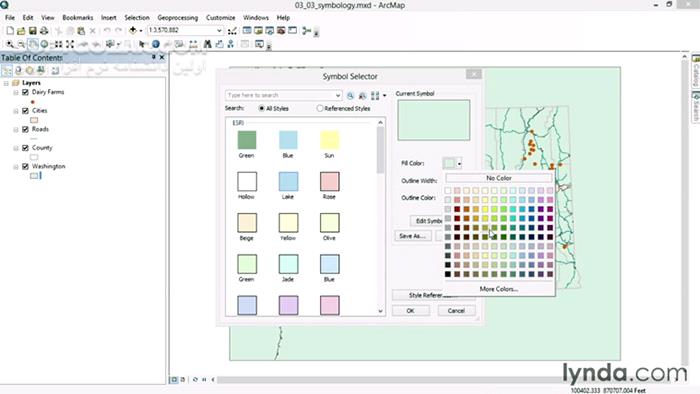This screenshot has width=700, height=394.
Task: Switch to List By Source view
Action: coord(19,71)
